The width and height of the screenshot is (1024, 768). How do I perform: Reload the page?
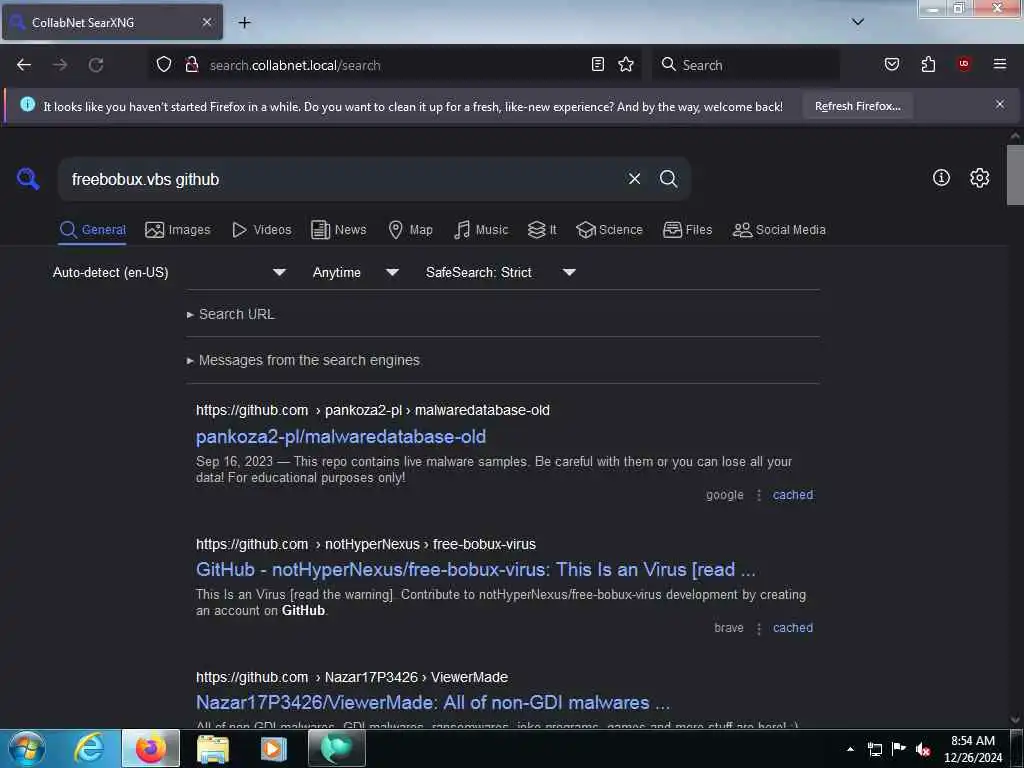coord(96,65)
